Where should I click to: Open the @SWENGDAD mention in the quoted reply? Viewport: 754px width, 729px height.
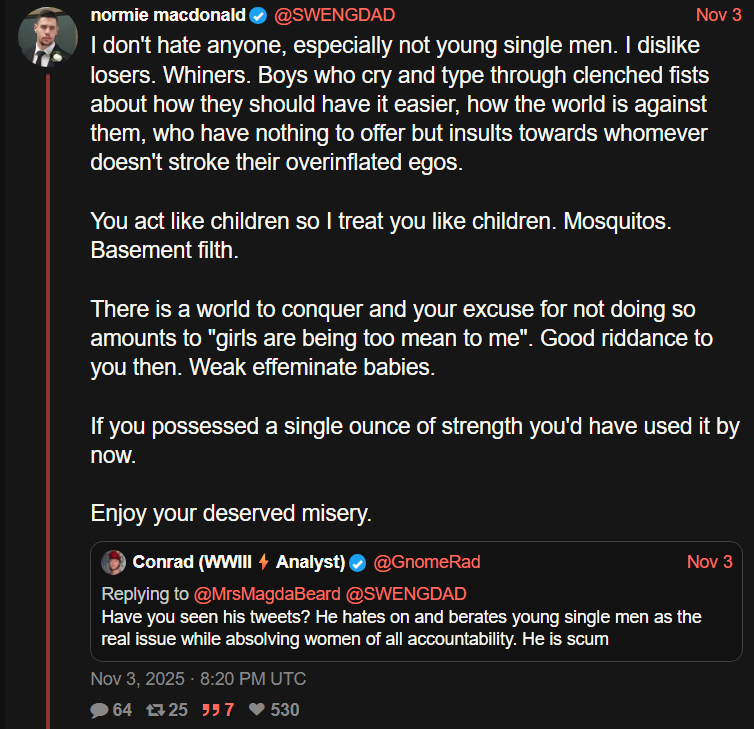click(x=406, y=594)
